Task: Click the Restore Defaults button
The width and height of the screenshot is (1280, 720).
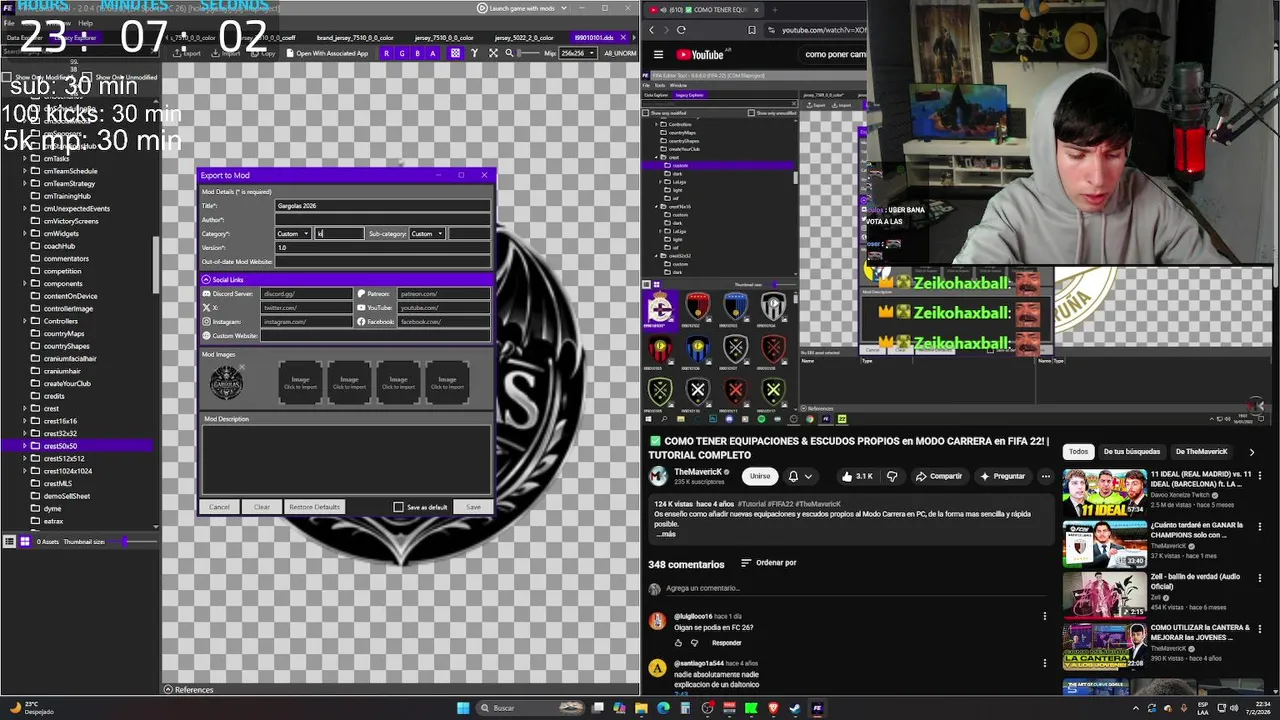Action: click(x=314, y=507)
